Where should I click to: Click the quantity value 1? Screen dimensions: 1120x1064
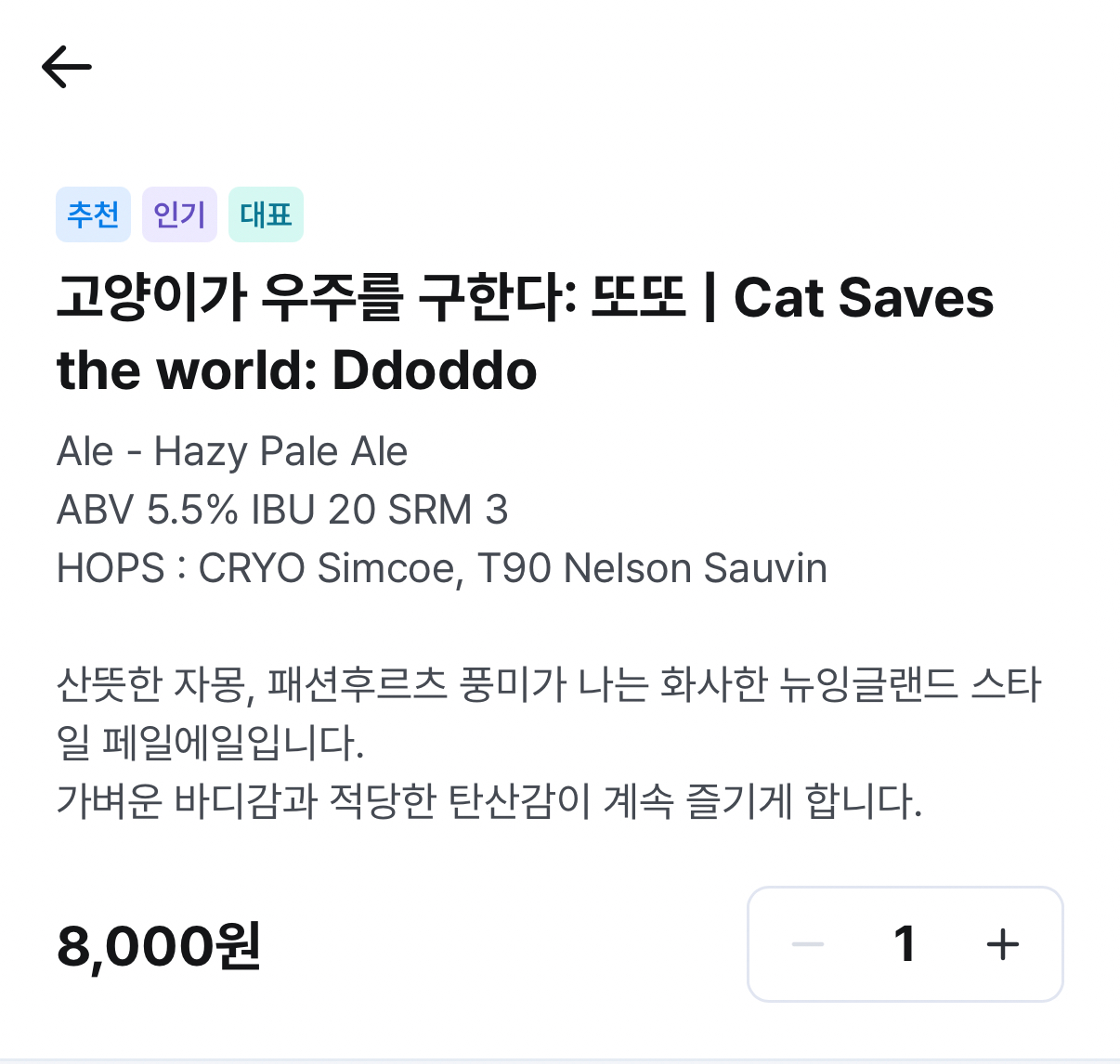click(905, 944)
